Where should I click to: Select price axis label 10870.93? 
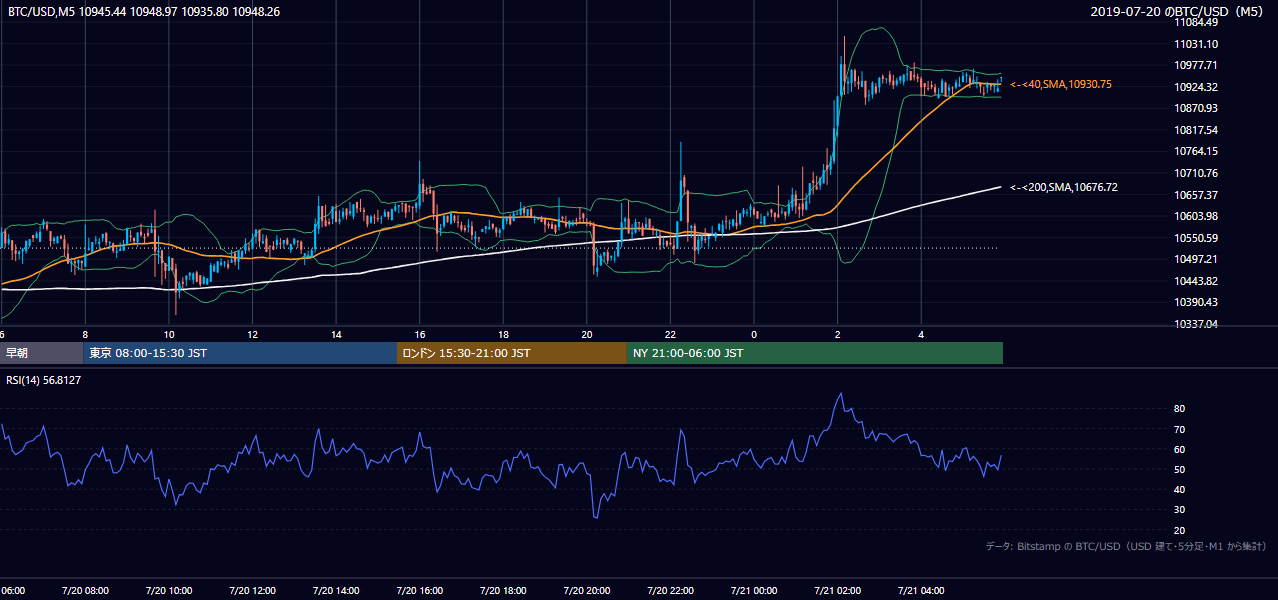1196,108
